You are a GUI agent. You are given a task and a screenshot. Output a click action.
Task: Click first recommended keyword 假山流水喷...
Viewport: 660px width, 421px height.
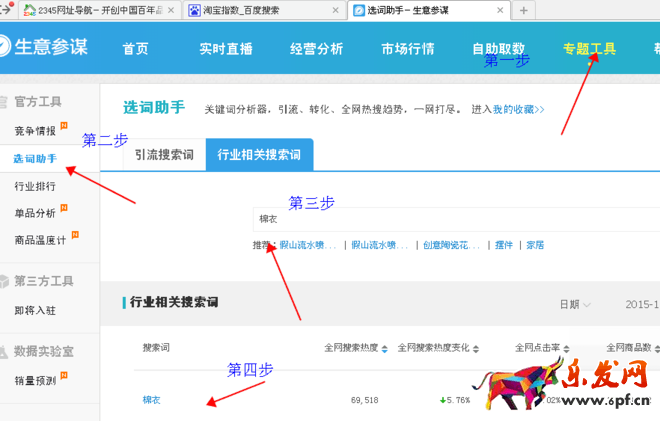(308, 245)
